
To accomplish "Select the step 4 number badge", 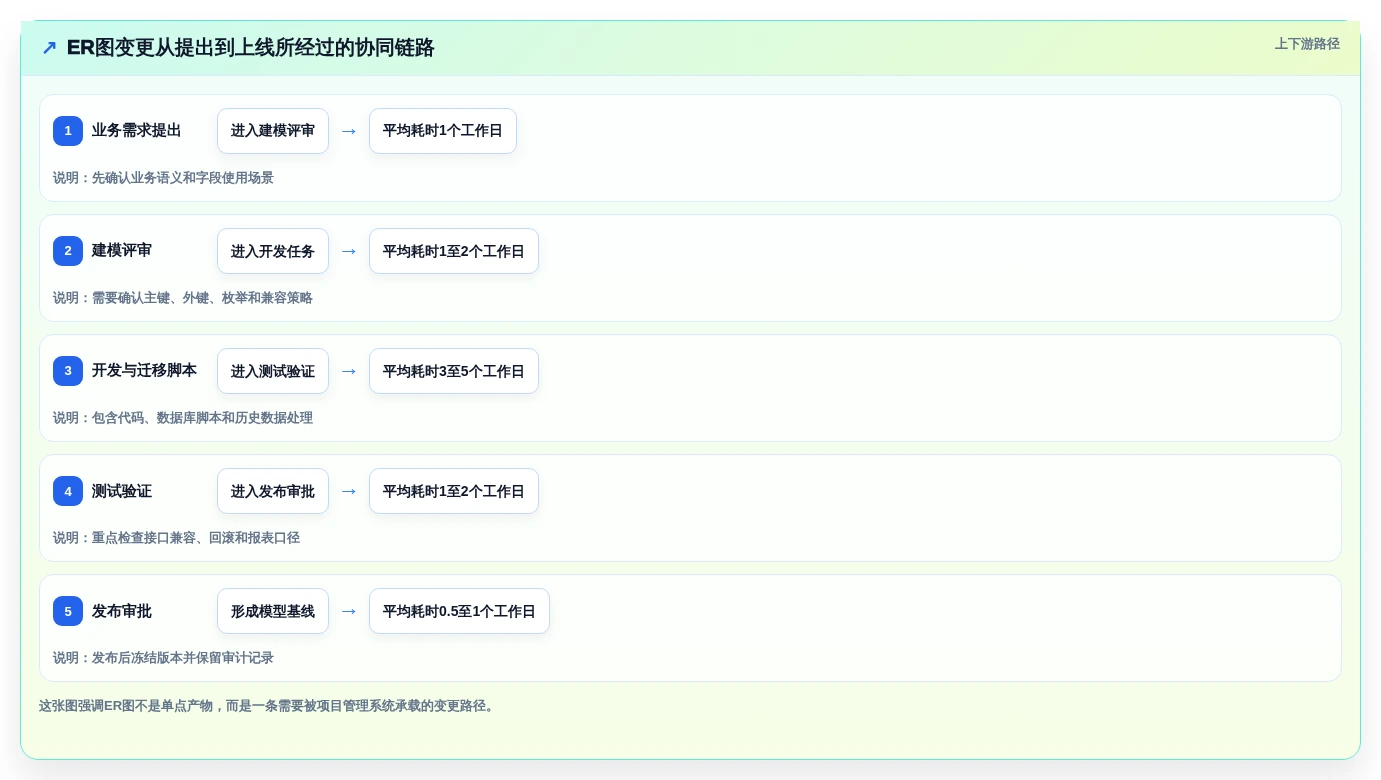I will tap(68, 491).
